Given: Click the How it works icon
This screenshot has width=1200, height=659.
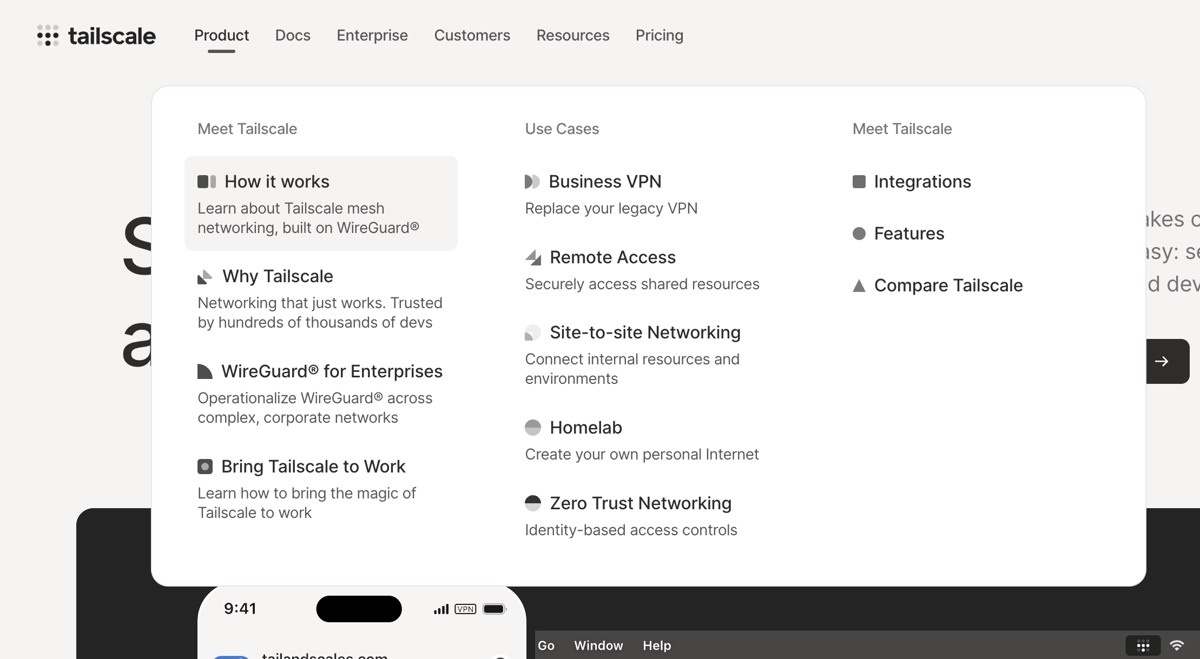Looking at the screenshot, I should [205, 181].
